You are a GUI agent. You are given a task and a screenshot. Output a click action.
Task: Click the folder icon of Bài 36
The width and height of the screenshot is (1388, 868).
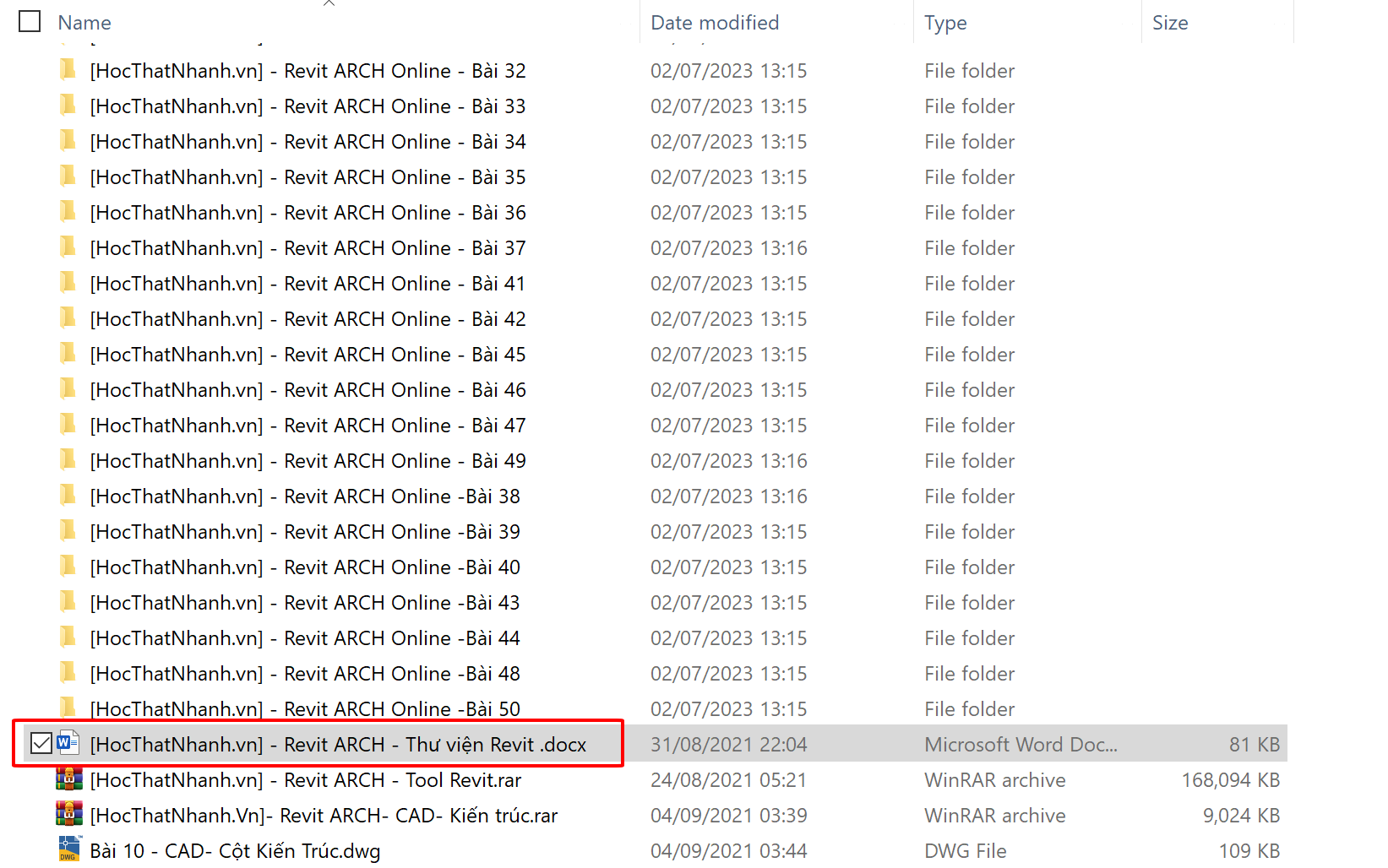pos(68,211)
